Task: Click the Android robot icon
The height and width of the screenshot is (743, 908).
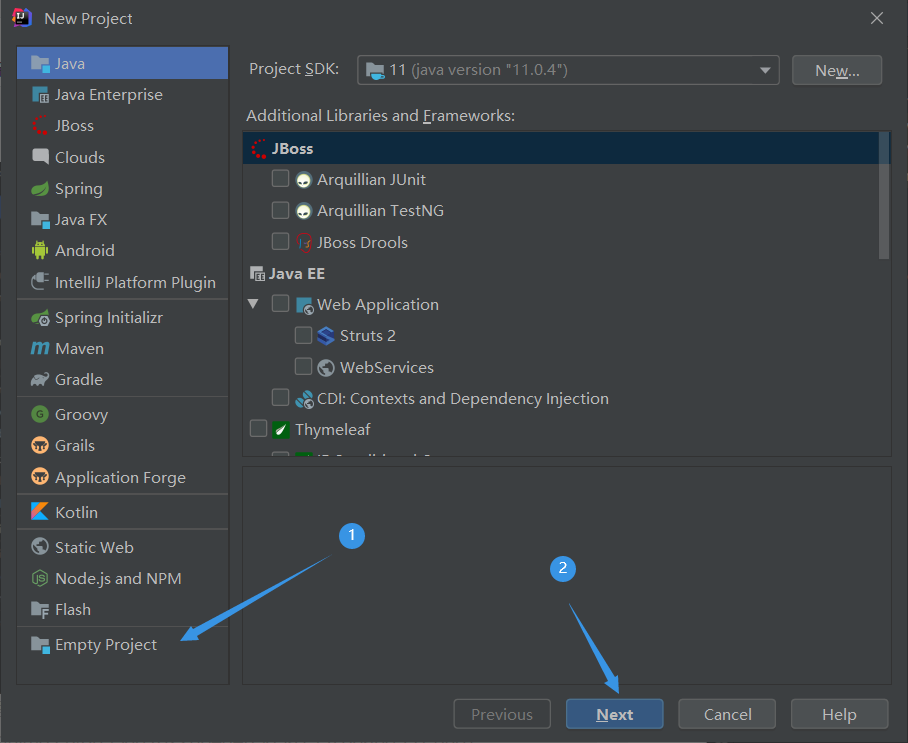Action: [40, 250]
